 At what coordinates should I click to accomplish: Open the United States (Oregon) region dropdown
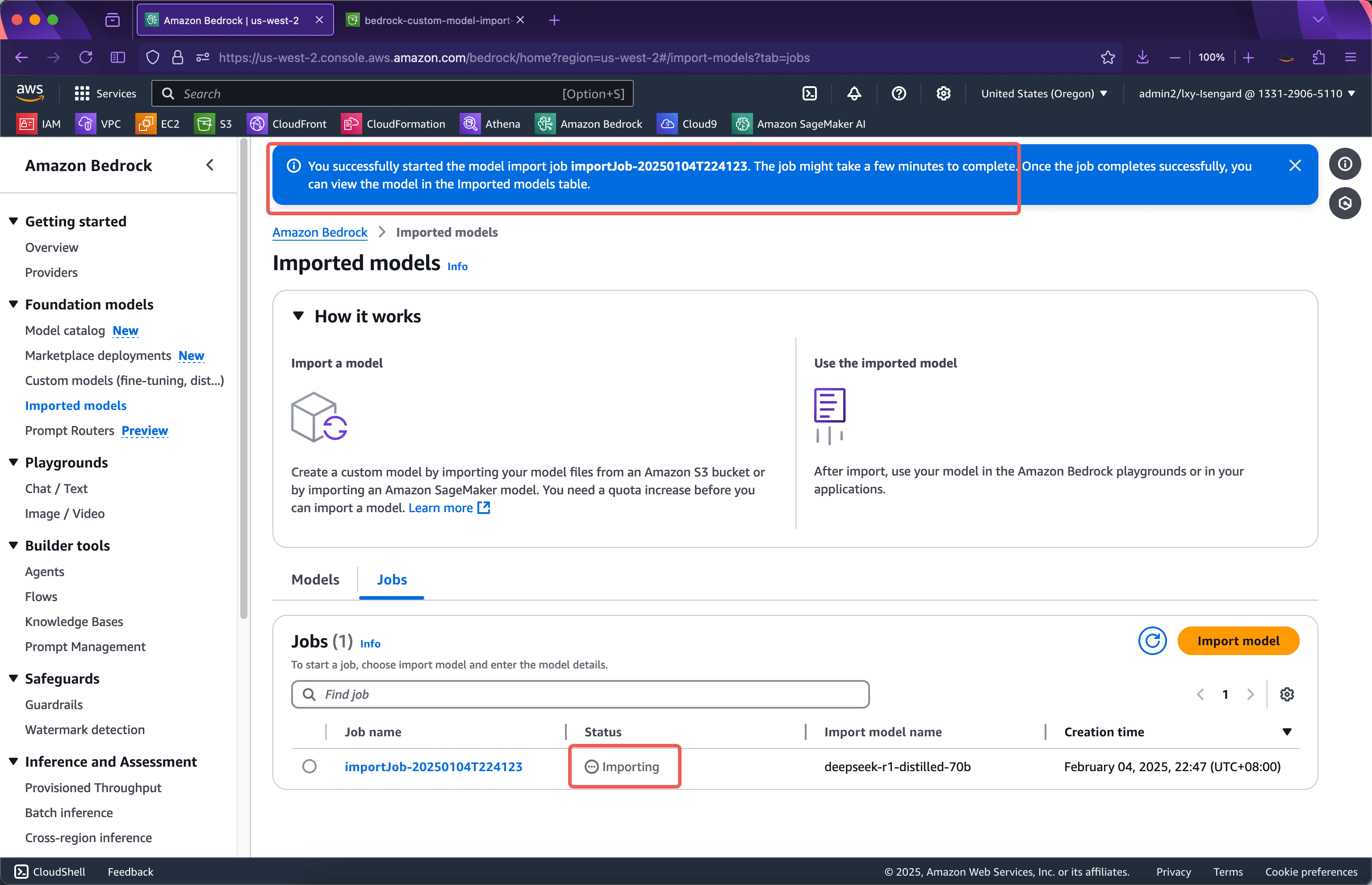[1044, 93]
